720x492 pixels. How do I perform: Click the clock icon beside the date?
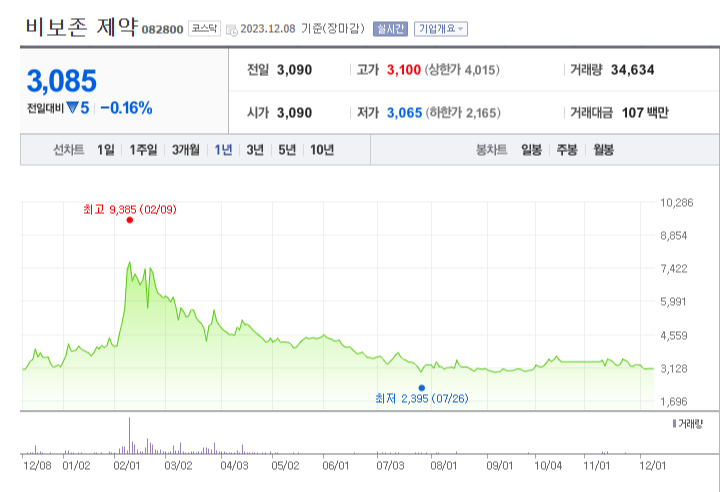[232, 30]
